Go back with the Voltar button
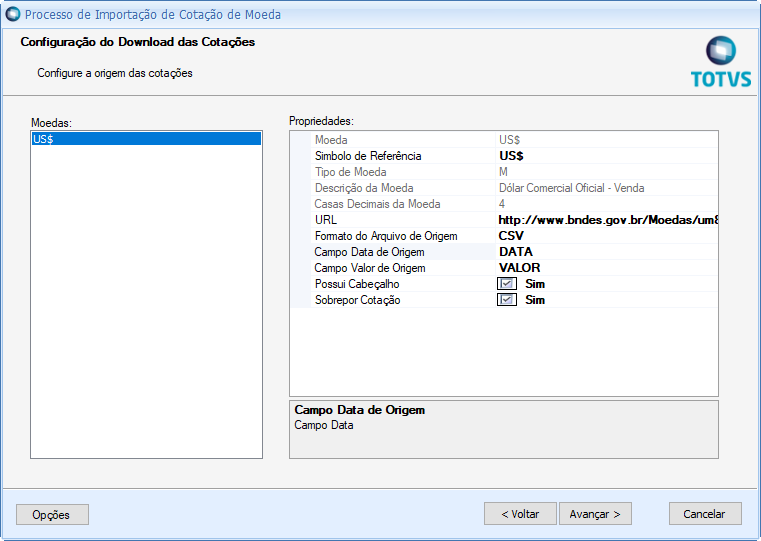Image resolution: width=761 pixels, height=541 pixels. click(x=520, y=514)
